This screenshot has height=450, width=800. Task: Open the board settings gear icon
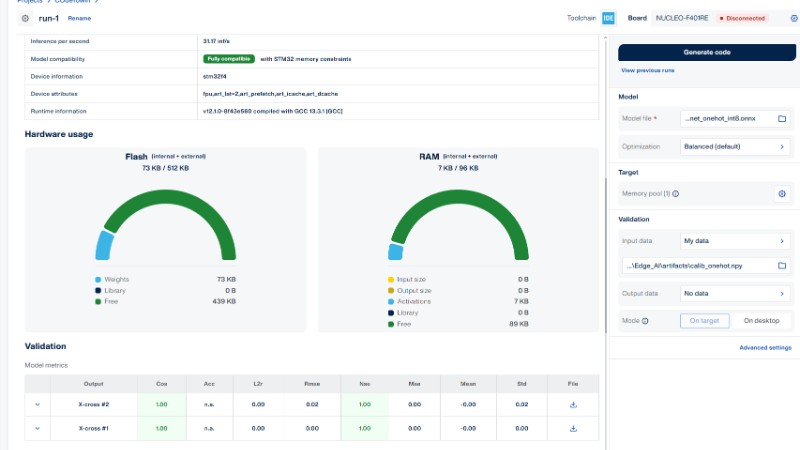tap(794, 18)
